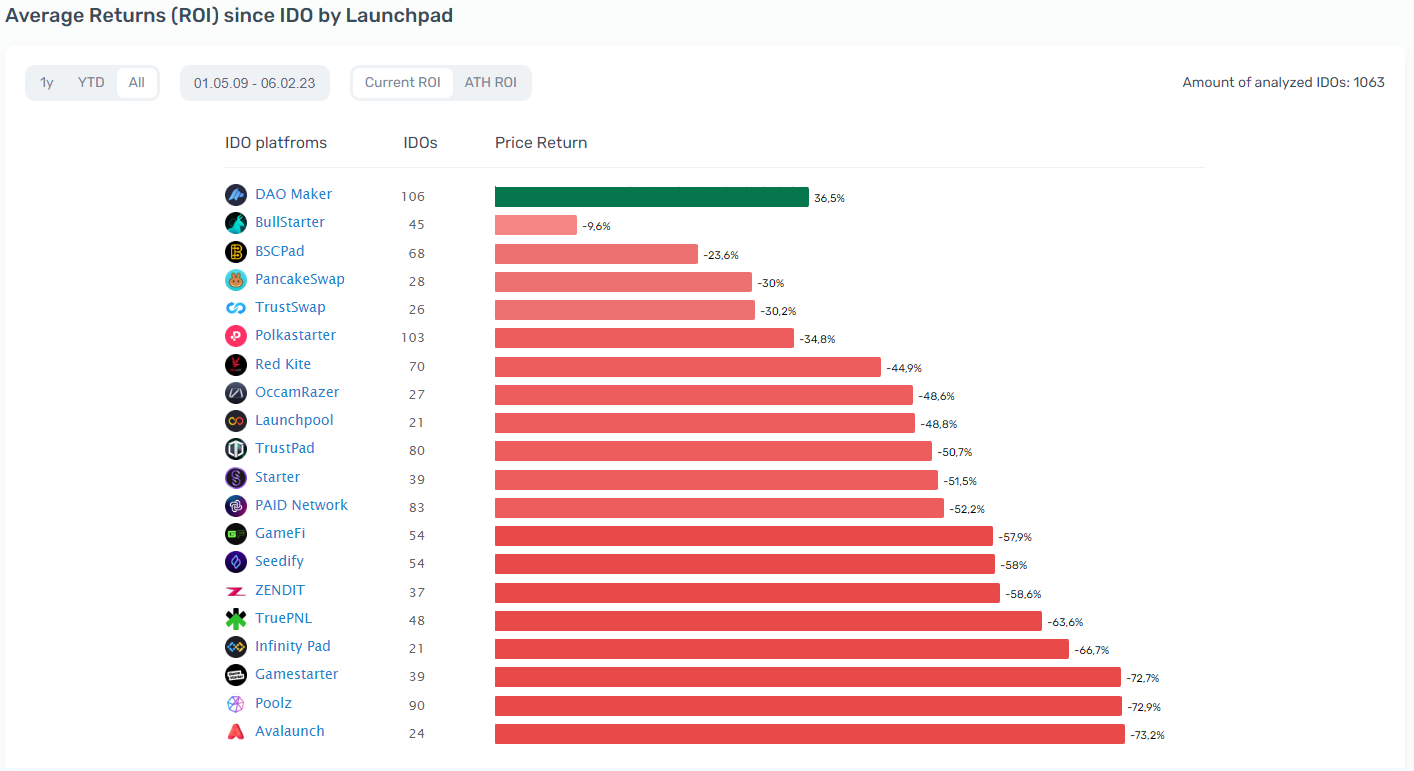This screenshot has width=1414, height=771.
Task: Click the TrustSwap logo icon
Action: pyautogui.click(x=236, y=308)
